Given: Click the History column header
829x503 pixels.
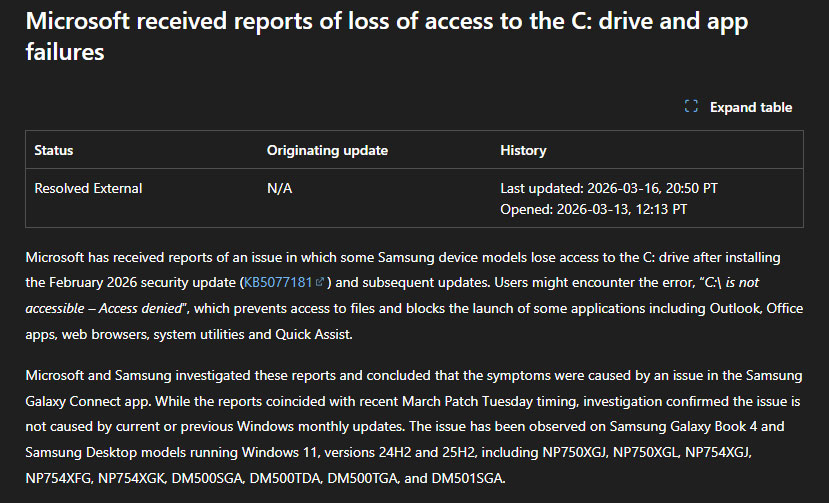Looking at the screenshot, I should (523, 150).
